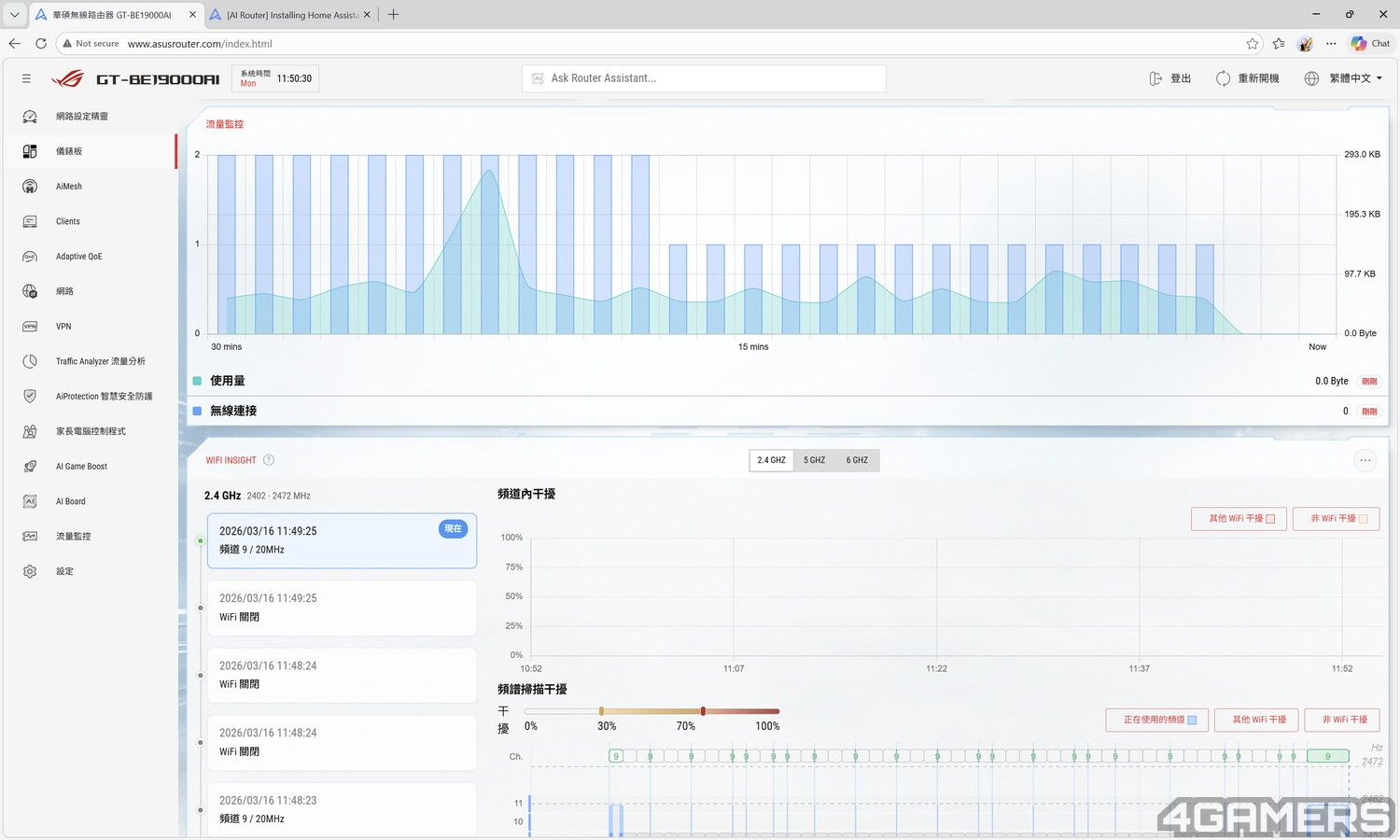Open the browser tab list dropdown arrow

tap(14, 15)
